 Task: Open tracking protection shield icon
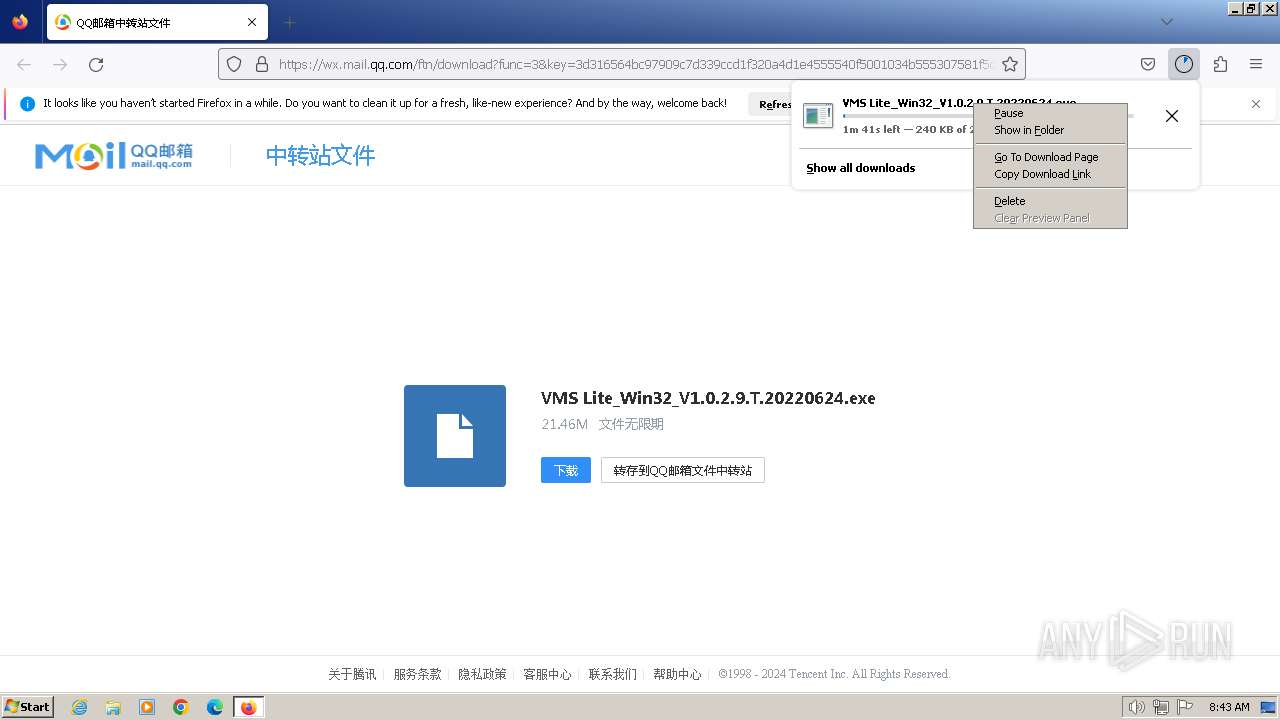click(x=234, y=64)
